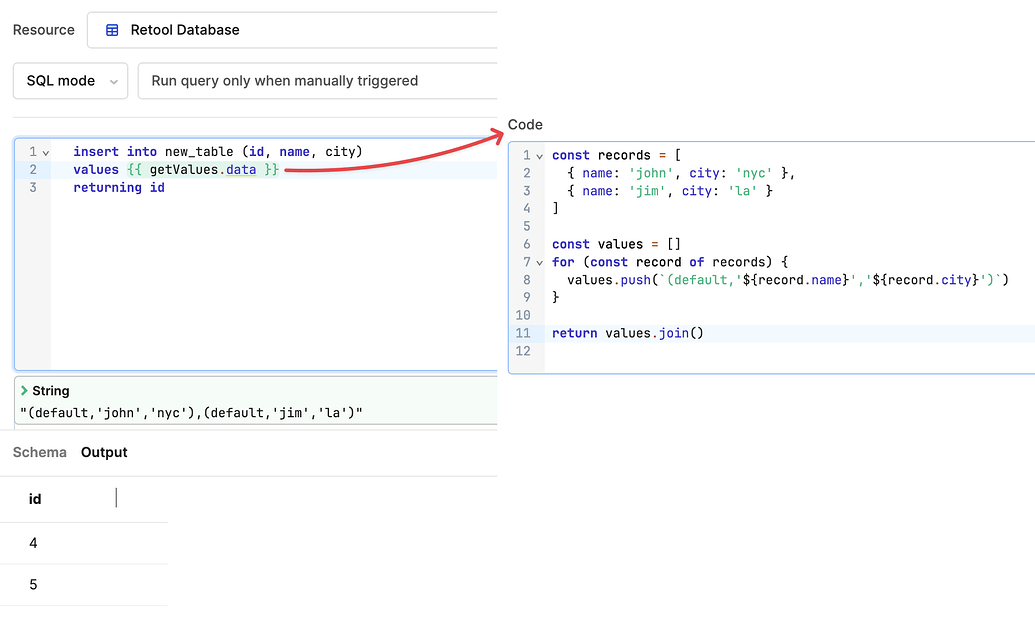Click the 'return values.join()' code line
This screenshot has height=622, width=1035.
coord(627,333)
